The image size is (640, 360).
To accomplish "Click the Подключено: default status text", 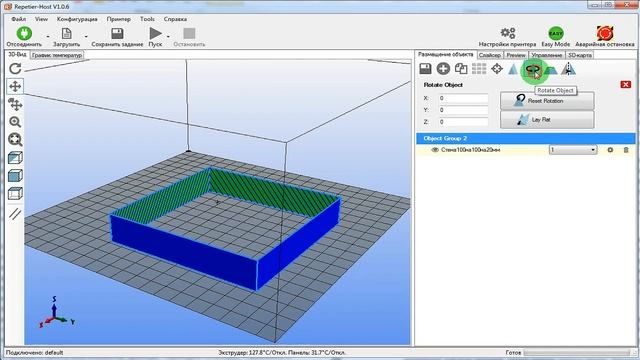I will point(34,352).
